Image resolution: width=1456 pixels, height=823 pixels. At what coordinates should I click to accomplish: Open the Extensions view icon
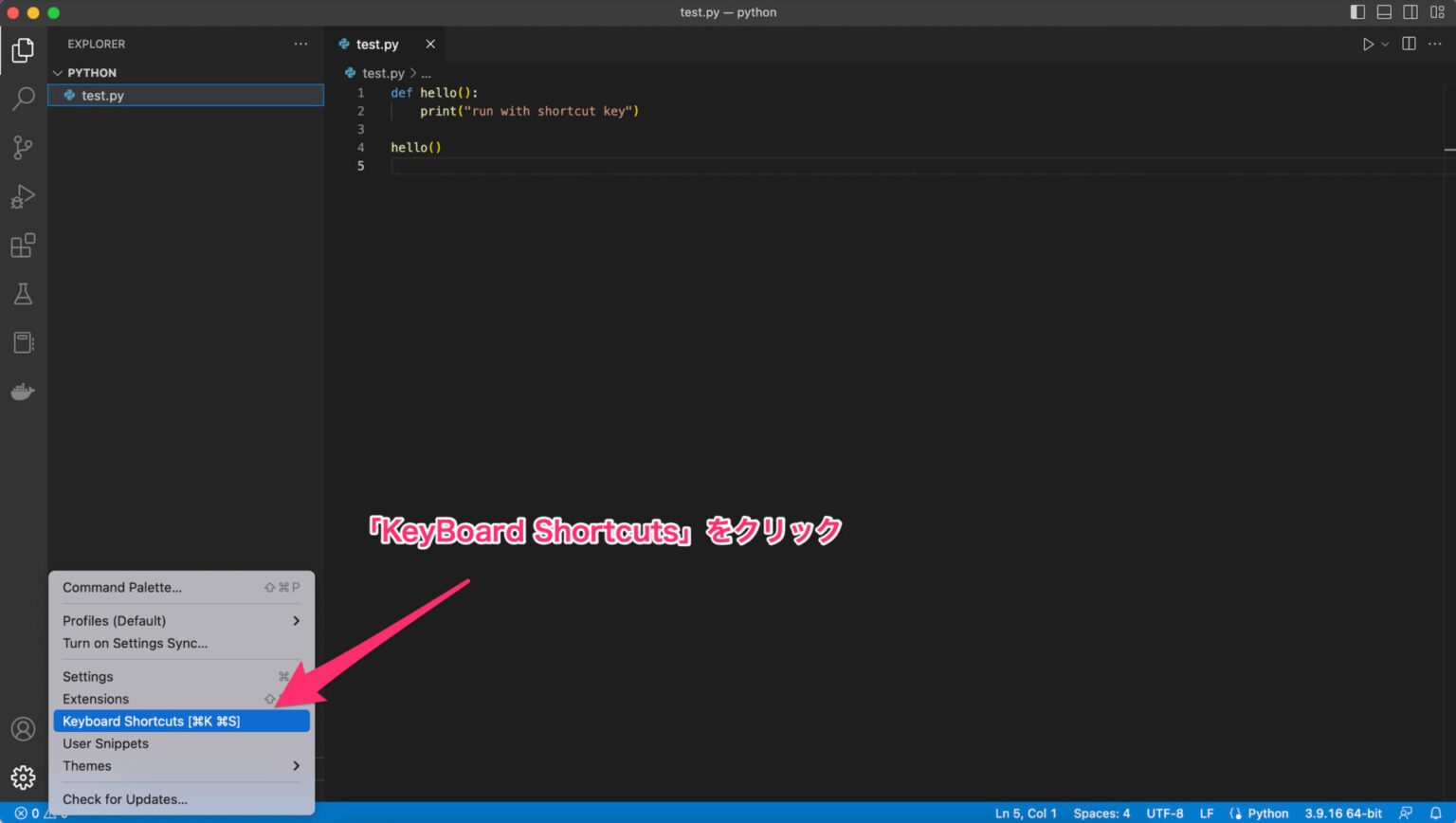(23, 246)
